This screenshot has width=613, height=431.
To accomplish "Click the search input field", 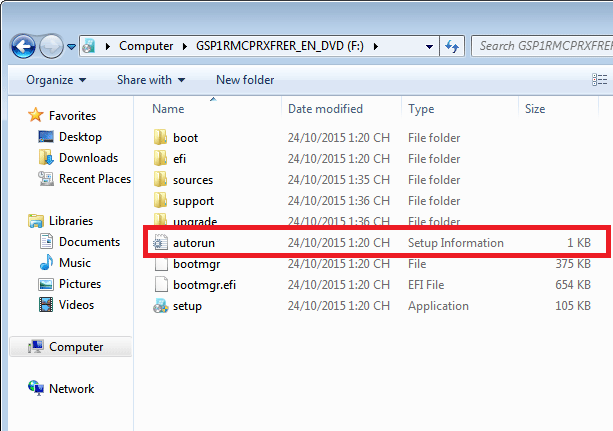I will [540, 46].
